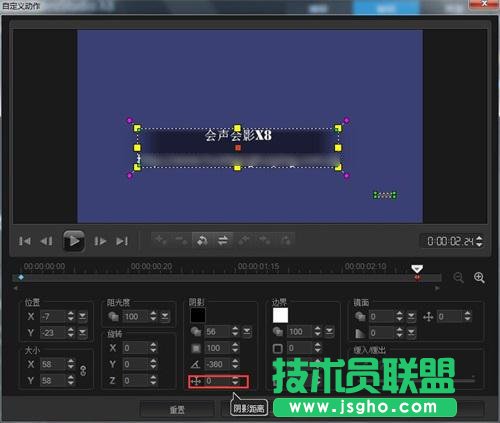Open the position X ease dropdown
The height and width of the screenshot is (423, 500).
click(82, 316)
